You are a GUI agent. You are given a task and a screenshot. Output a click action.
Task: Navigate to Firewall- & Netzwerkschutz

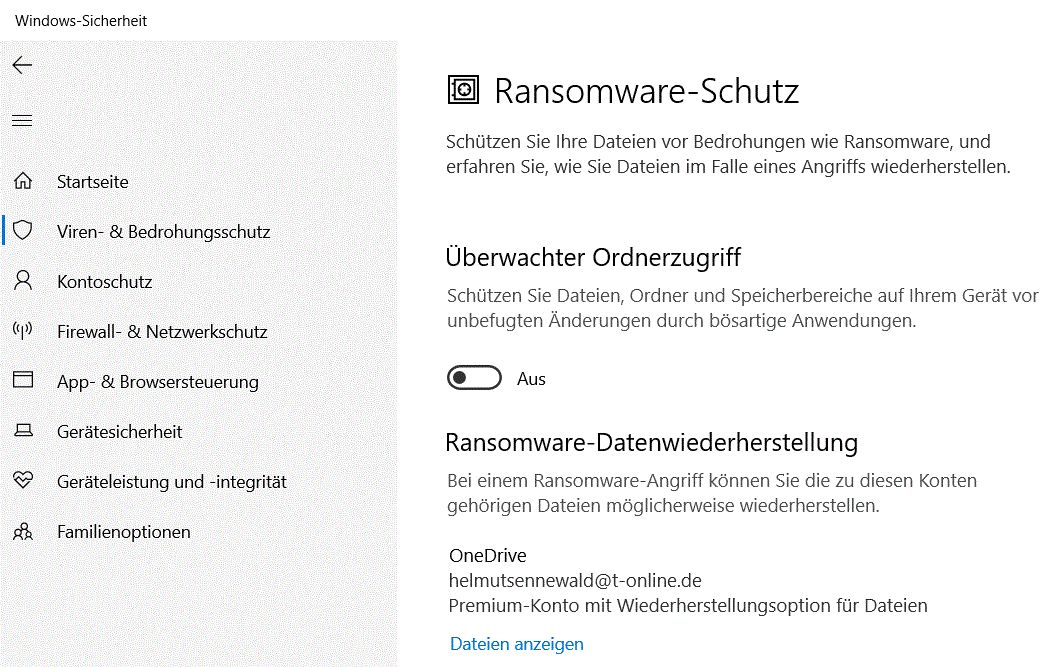162,332
